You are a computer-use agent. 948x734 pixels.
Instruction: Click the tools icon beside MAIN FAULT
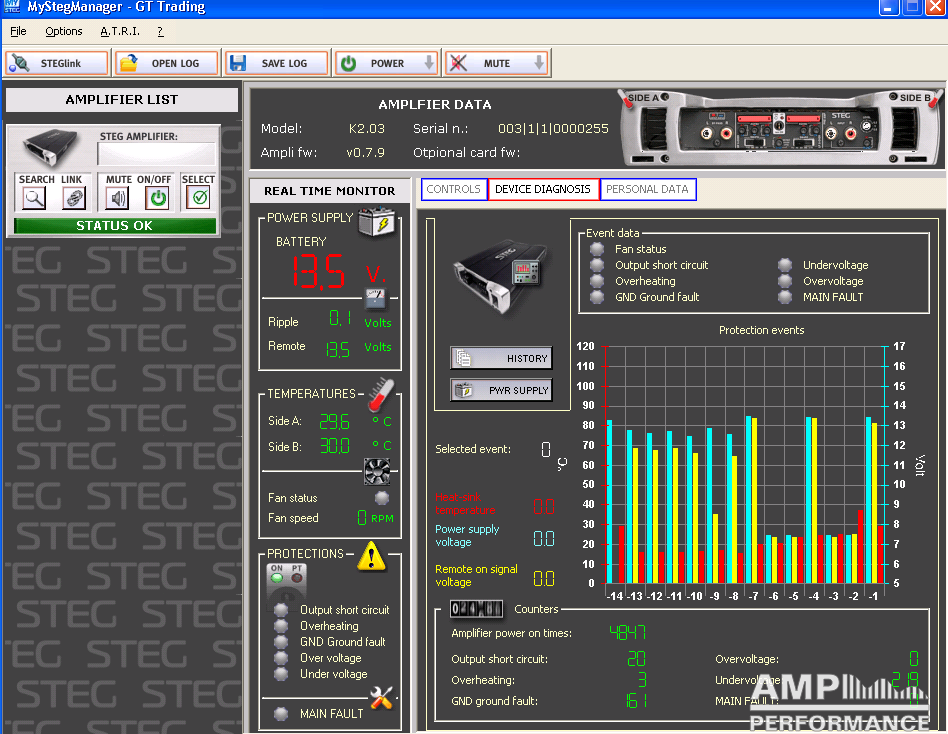coord(381,699)
